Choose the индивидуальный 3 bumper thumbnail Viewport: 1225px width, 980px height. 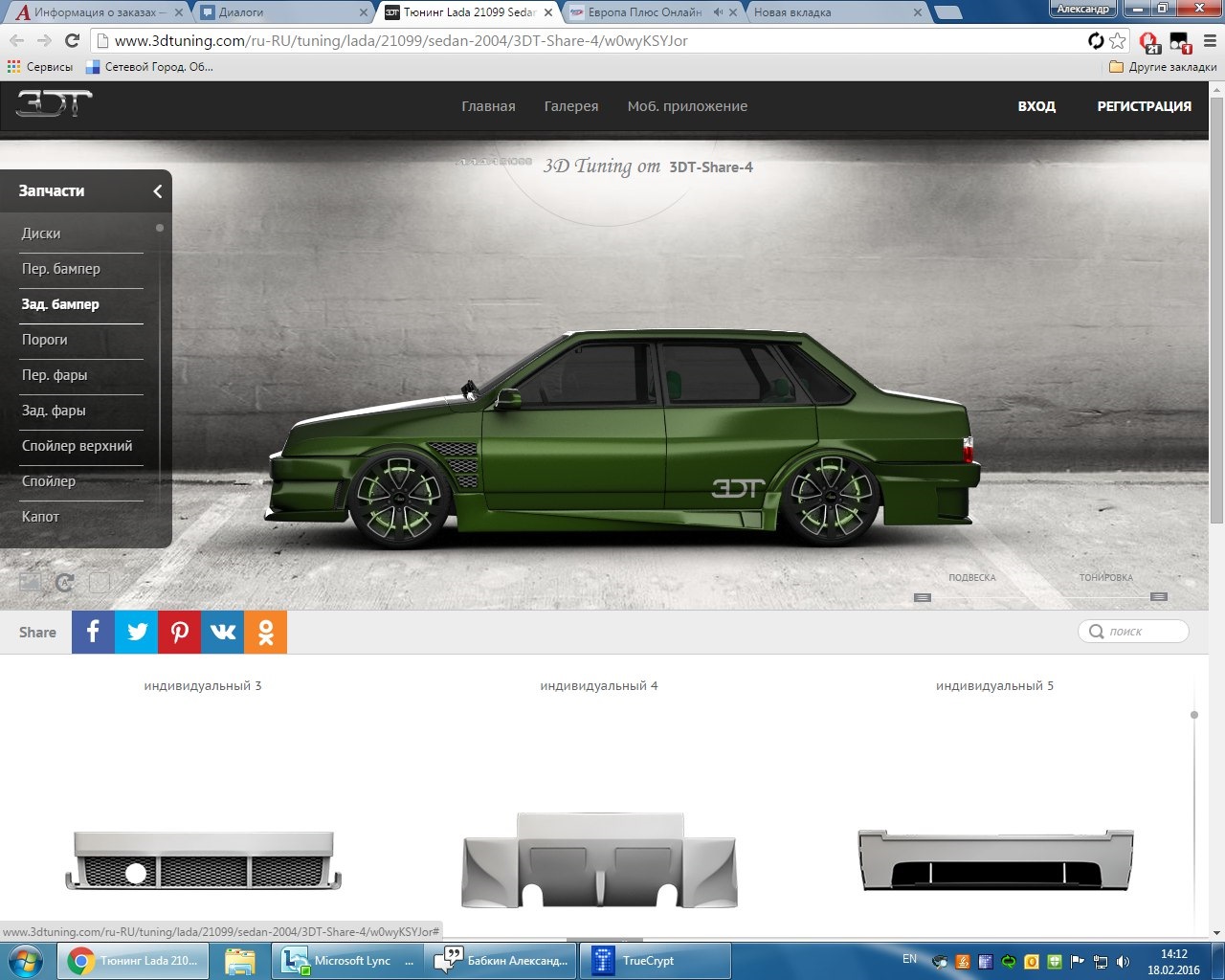coord(203,860)
